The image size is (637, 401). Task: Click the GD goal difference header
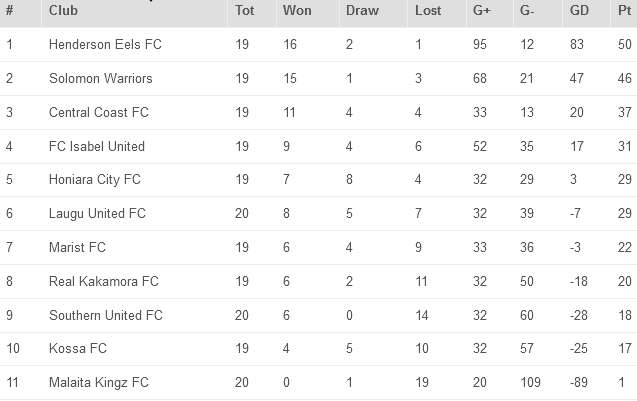(579, 12)
